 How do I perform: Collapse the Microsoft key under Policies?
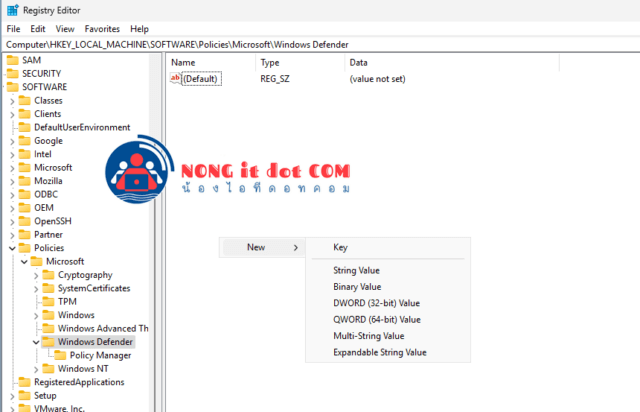[24, 262]
